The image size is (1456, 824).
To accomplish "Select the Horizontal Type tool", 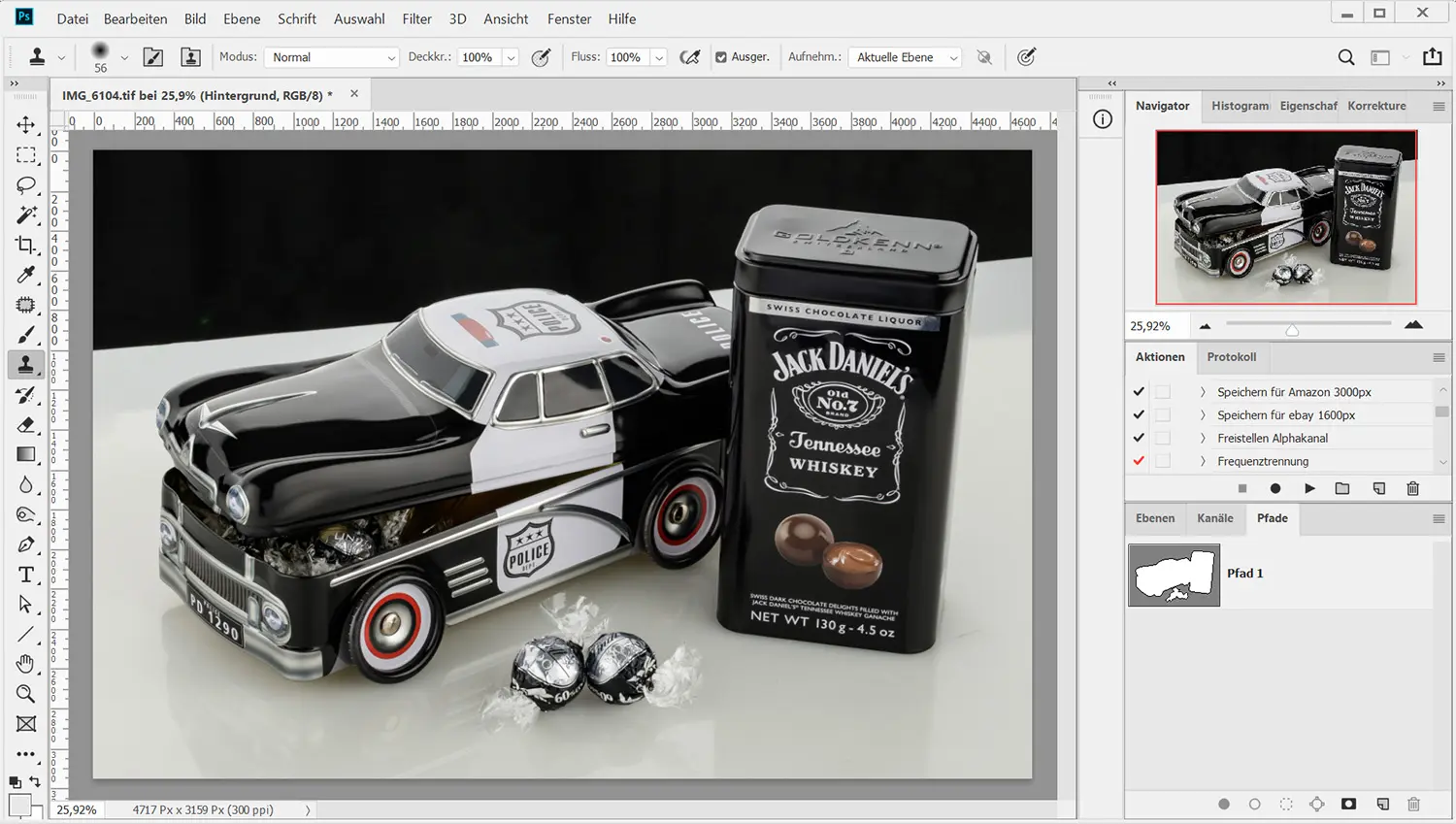I will pos(26,575).
